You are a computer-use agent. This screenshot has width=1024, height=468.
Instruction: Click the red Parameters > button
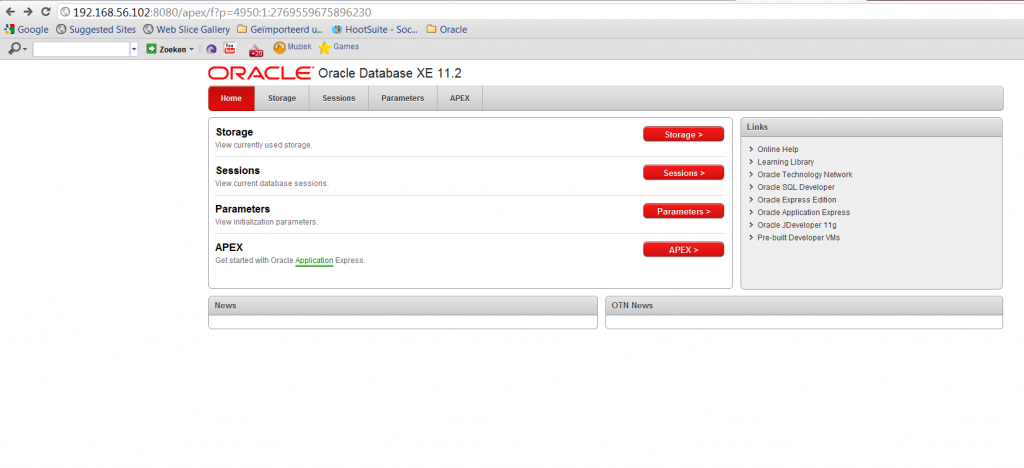683,211
